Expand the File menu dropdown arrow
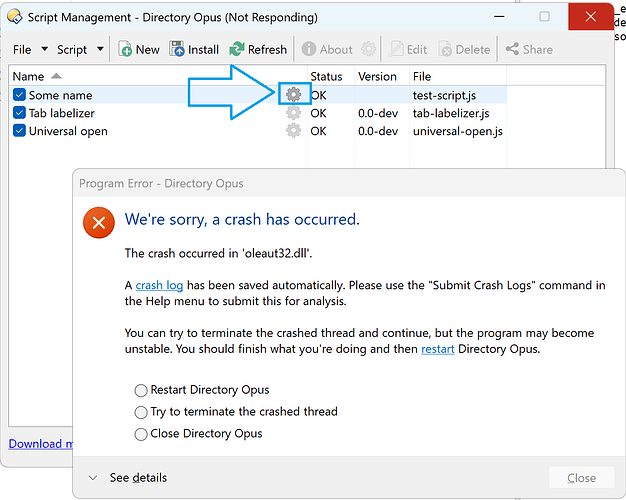Image resolution: width=626 pixels, height=500 pixels. (45, 49)
